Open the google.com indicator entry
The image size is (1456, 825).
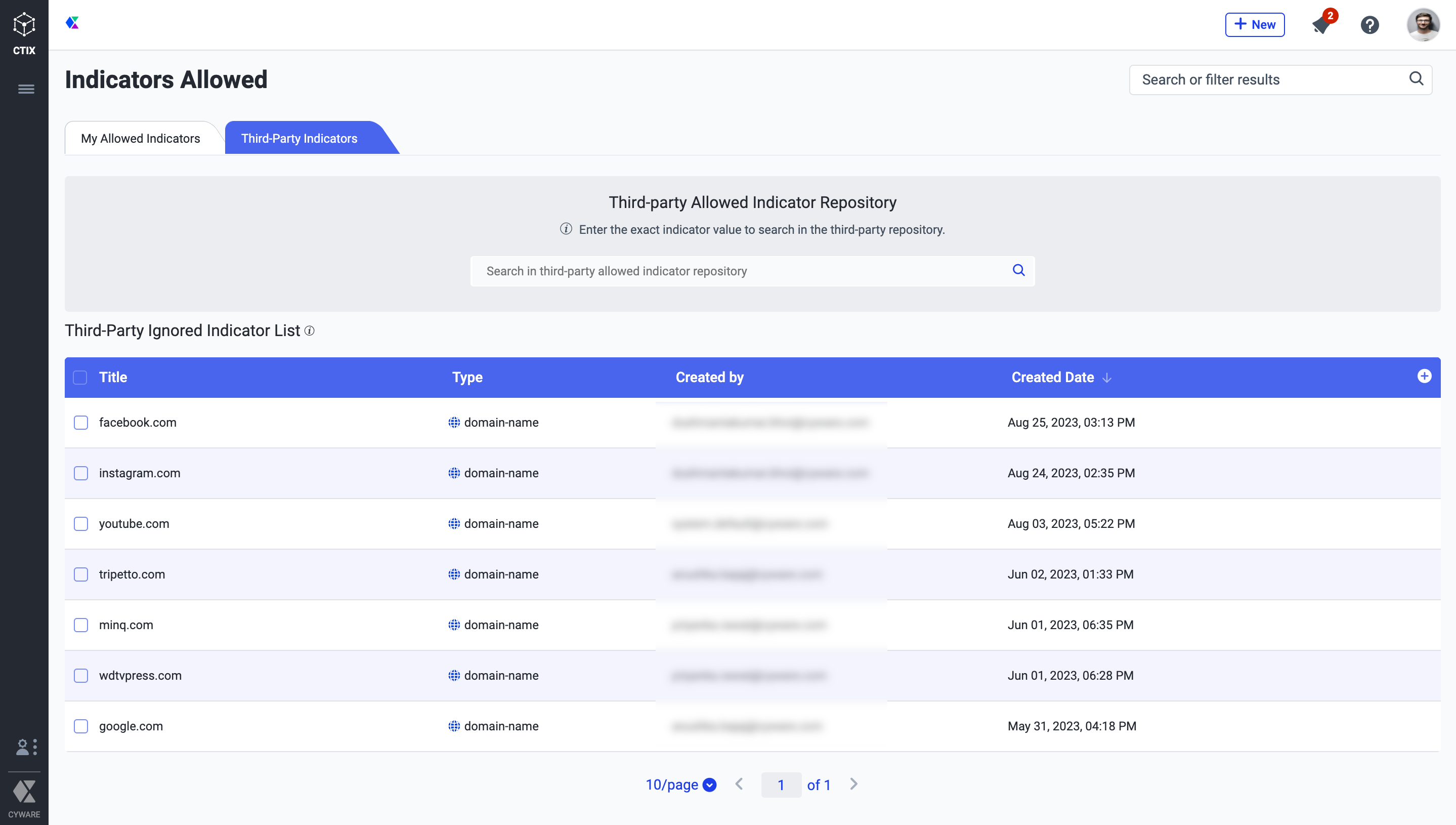point(131,726)
